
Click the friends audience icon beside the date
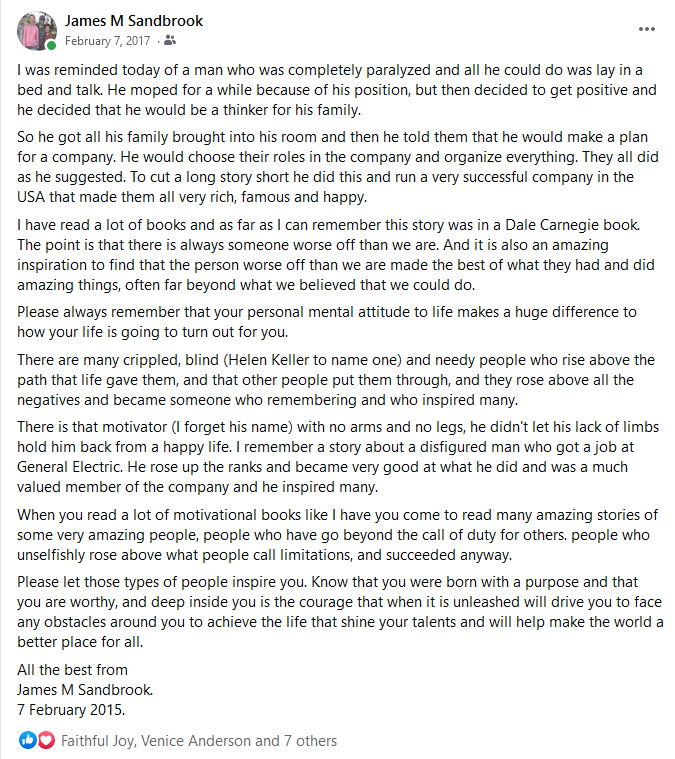click(x=169, y=41)
